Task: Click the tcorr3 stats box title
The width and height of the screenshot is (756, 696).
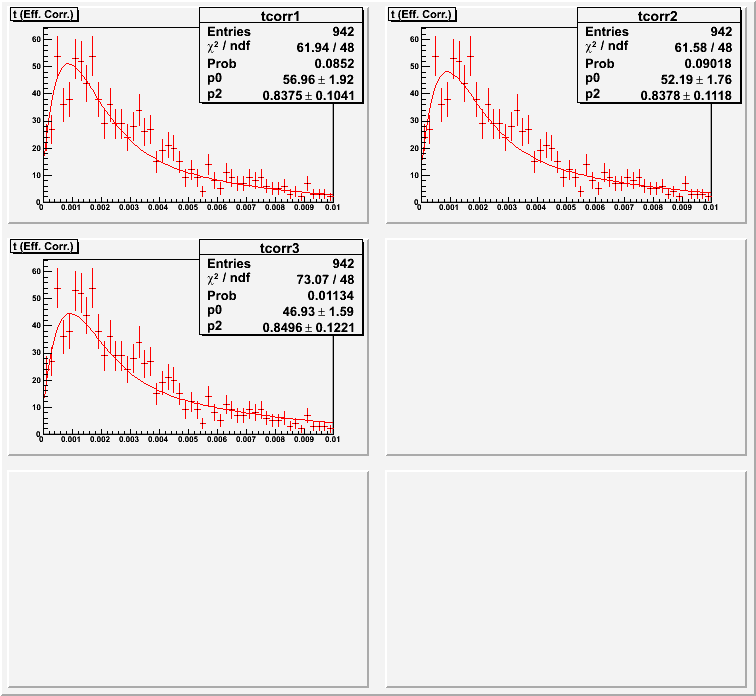Action: [281, 248]
